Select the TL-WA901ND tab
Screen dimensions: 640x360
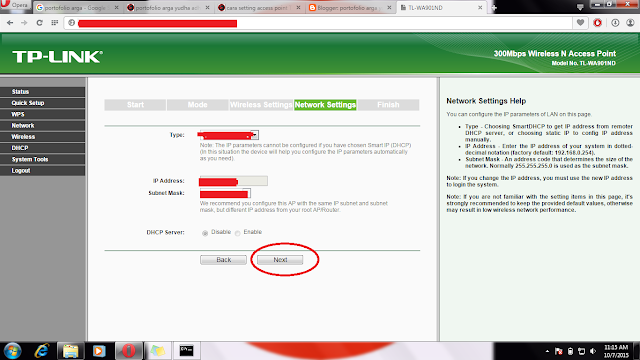(442, 8)
